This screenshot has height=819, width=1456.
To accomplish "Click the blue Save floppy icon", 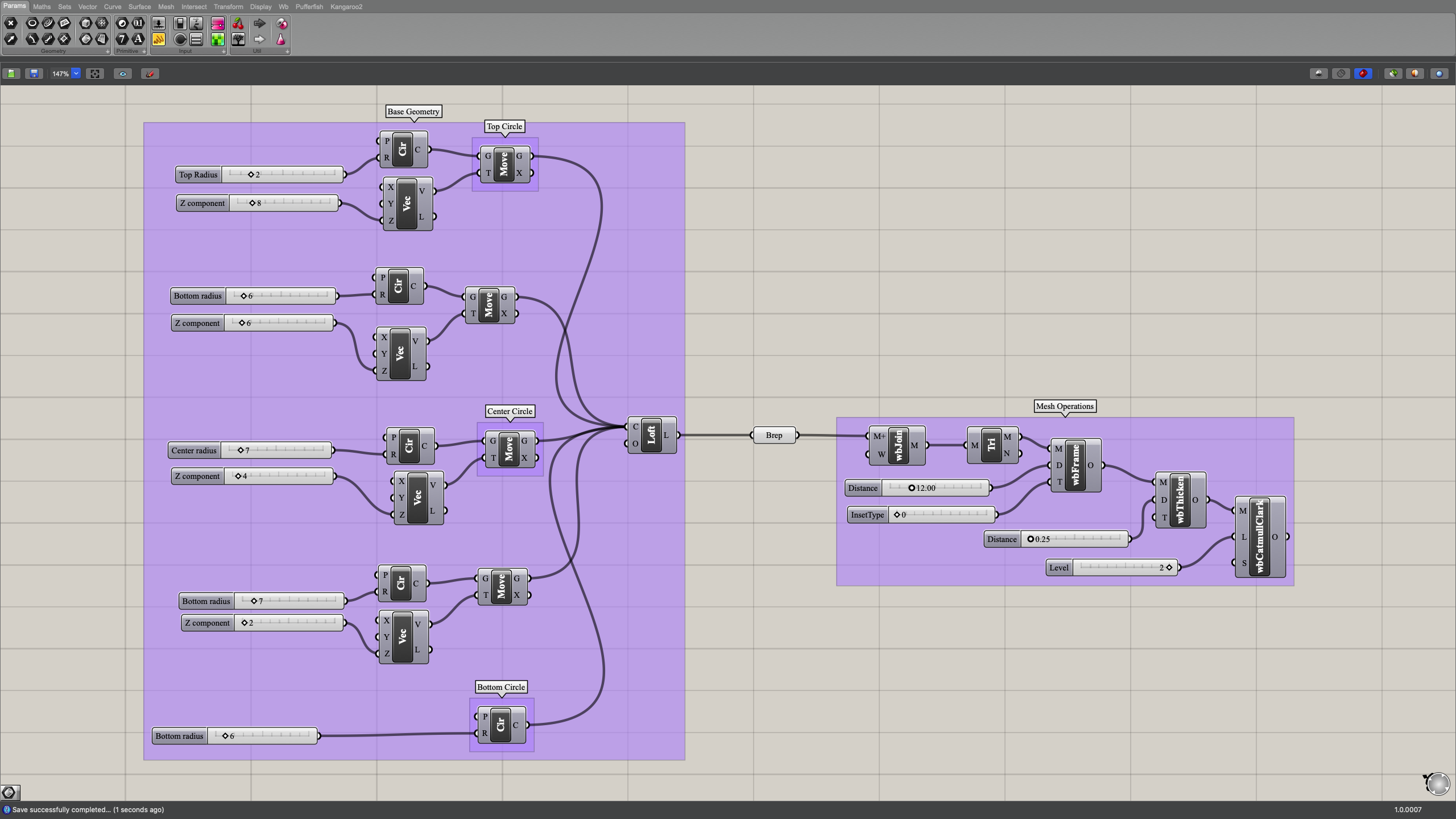I will (34, 73).
